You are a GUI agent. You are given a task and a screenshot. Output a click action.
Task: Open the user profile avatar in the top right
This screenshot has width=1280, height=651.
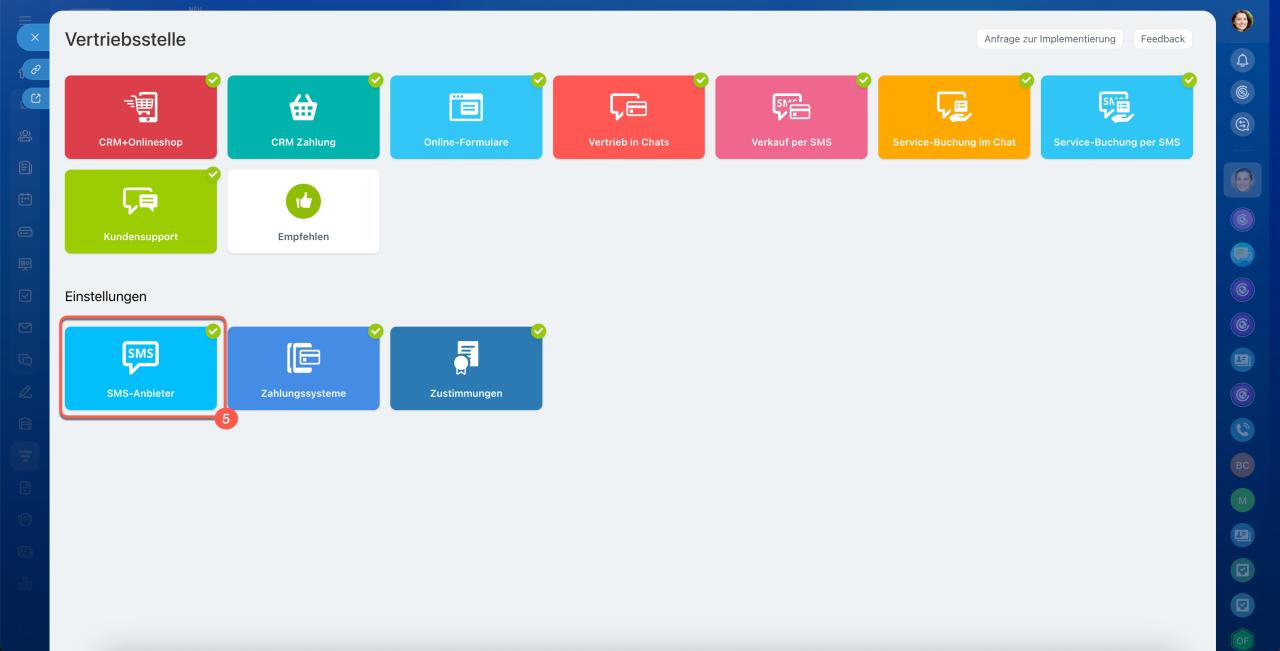(x=1242, y=21)
